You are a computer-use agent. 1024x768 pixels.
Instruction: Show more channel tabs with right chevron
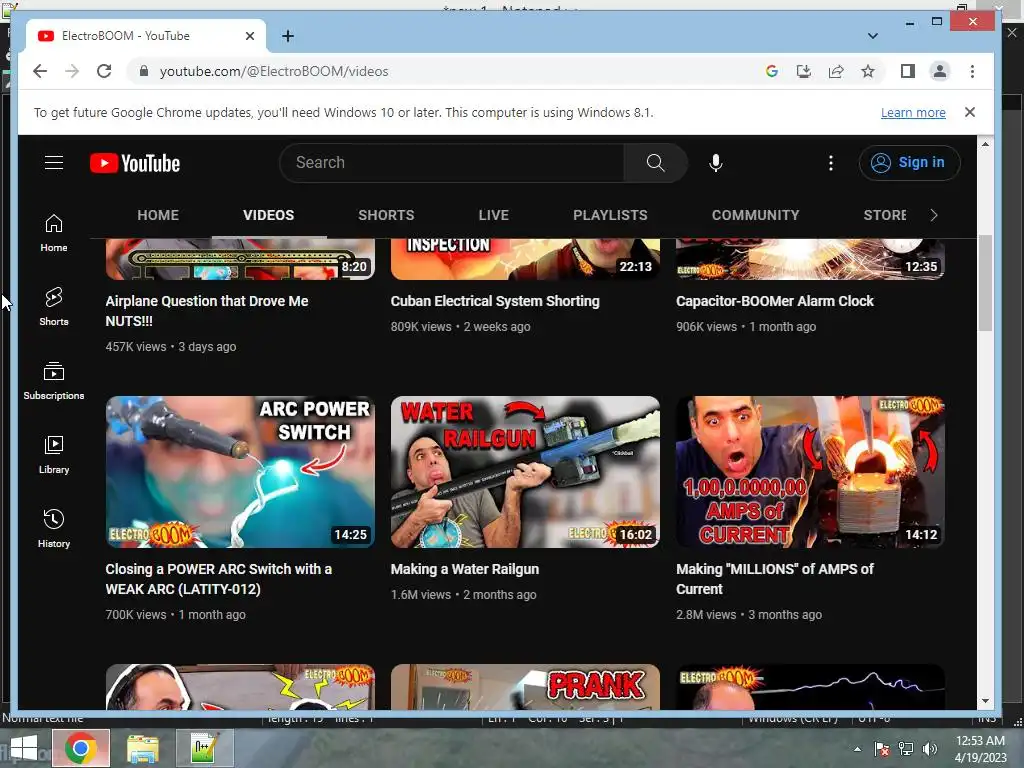click(934, 215)
